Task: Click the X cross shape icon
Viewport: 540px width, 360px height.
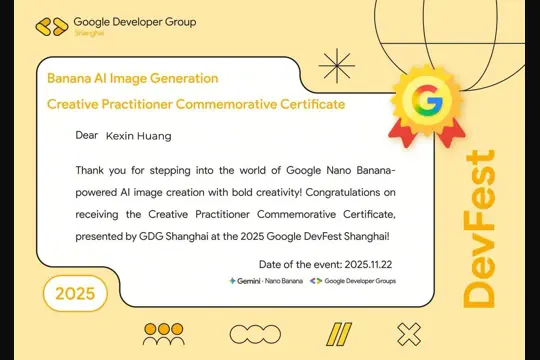Action: tap(409, 334)
